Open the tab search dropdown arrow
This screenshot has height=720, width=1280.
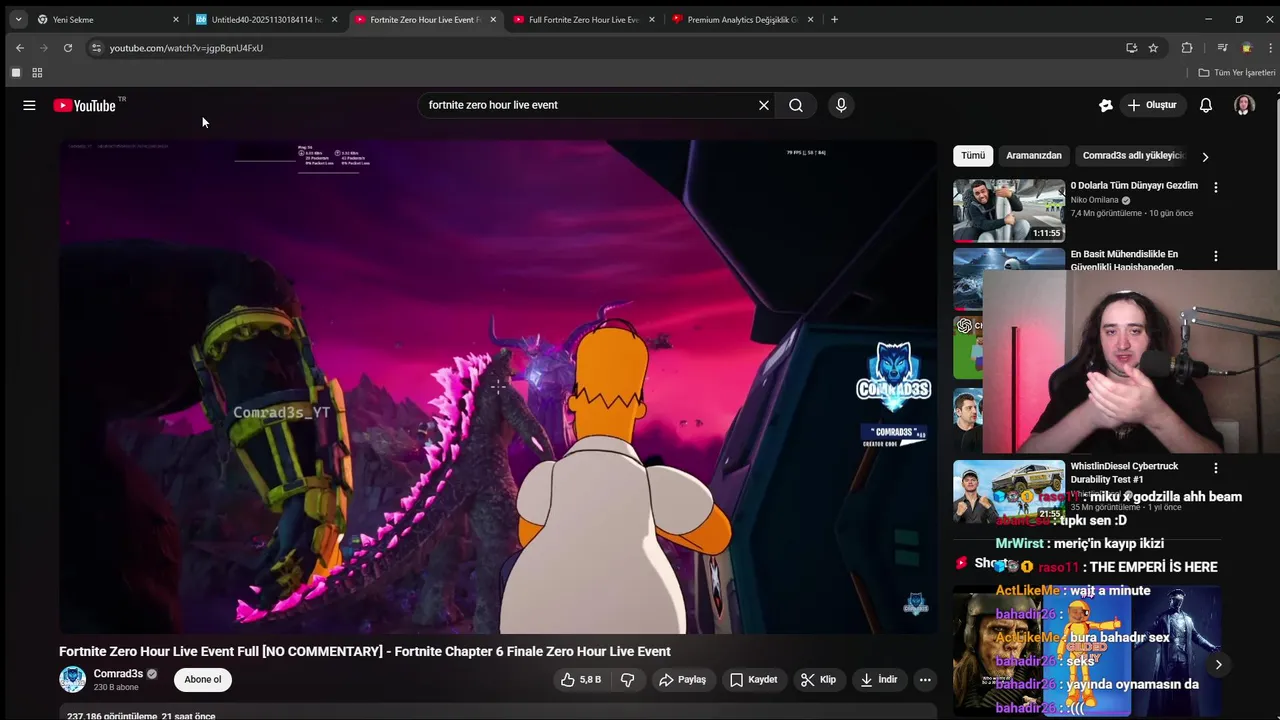[x=18, y=19]
